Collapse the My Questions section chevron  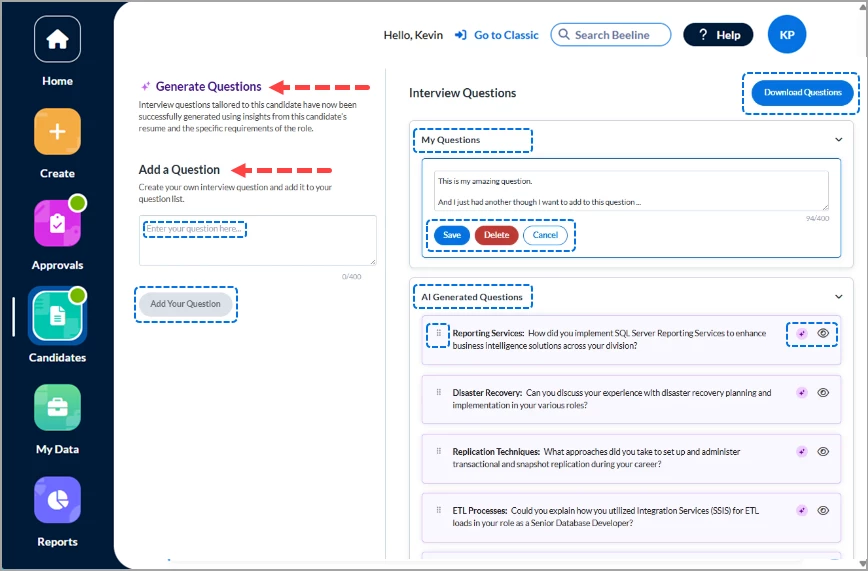tap(839, 140)
